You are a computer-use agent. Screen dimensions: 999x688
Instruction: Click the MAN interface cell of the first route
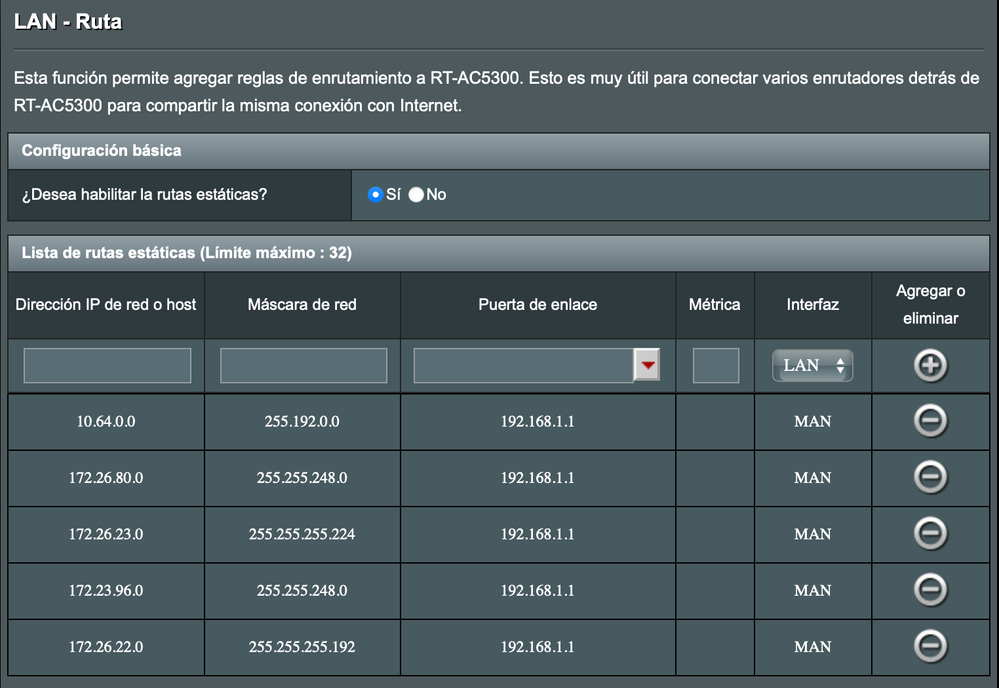[x=812, y=421]
